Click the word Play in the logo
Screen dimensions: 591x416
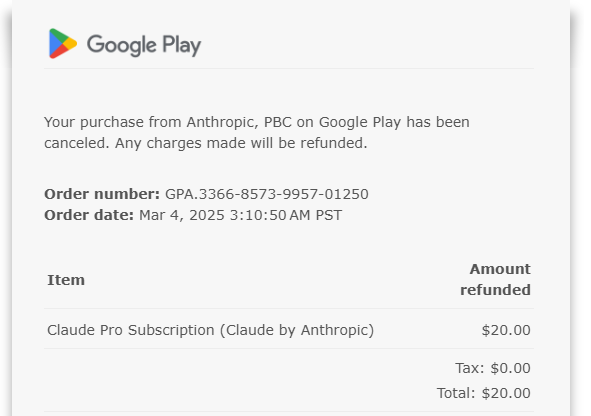point(182,45)
